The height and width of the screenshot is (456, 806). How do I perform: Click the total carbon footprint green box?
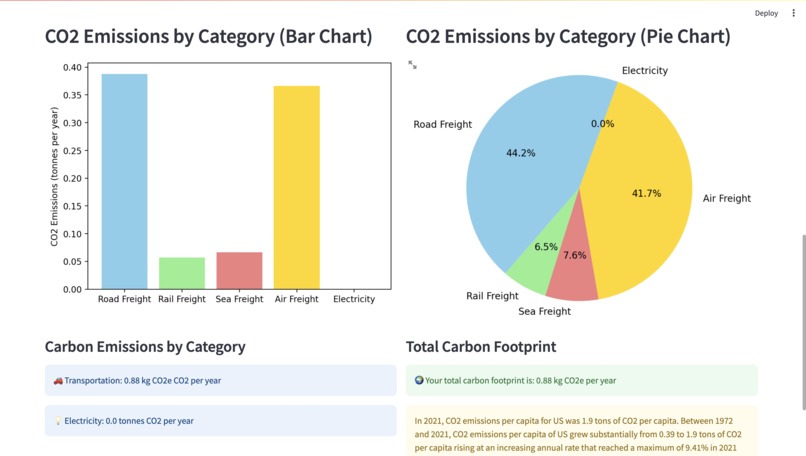[x=581, y=380]
